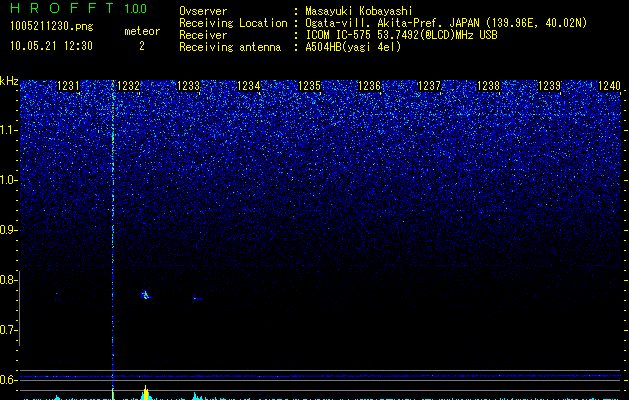Click the Receiving Location label
The height and width of the screenshot is (400, 629).
tap(233, 23)
